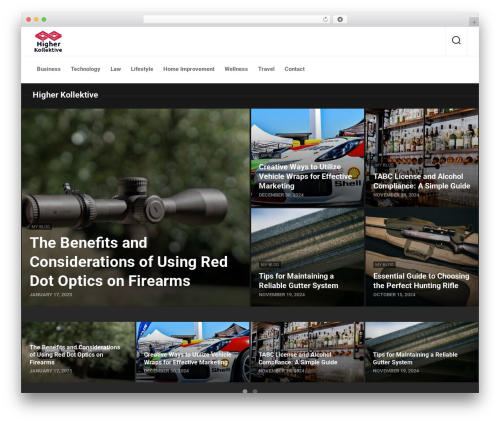Click December 30, 2024 date on top Vehicle Wraps card

pos(281,195)
